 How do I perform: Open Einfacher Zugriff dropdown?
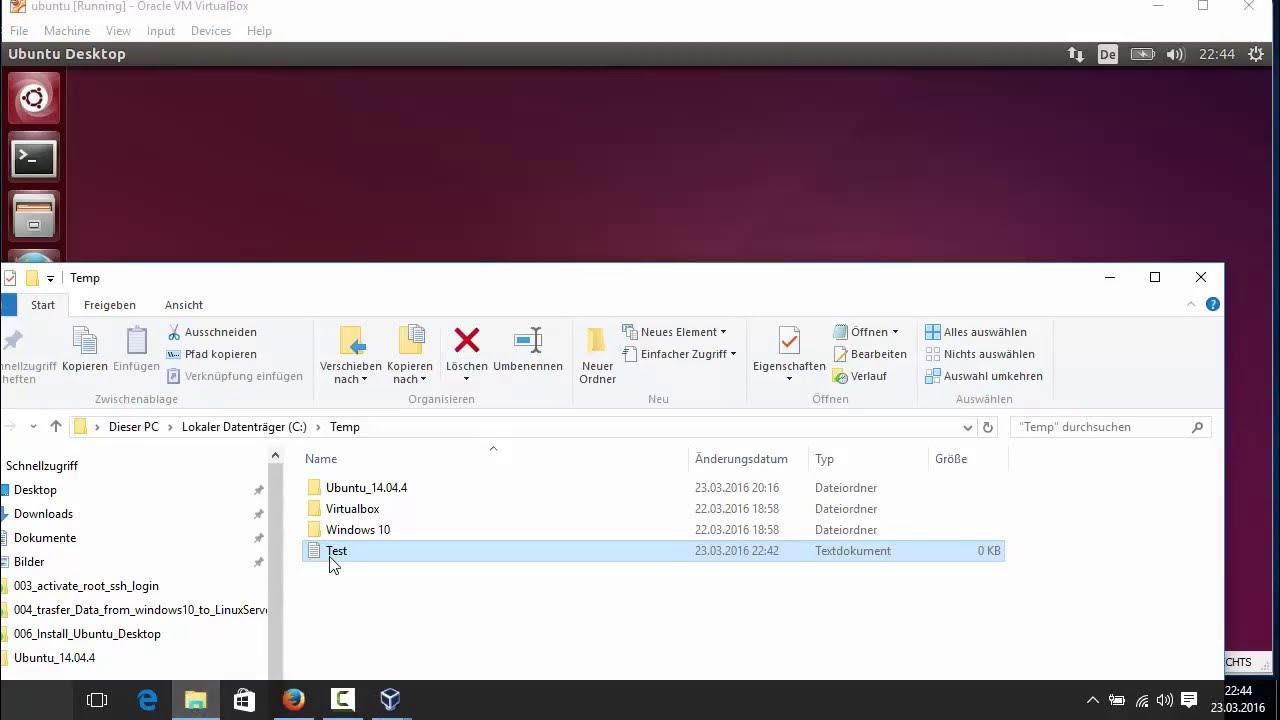click(x=680, y=354)
